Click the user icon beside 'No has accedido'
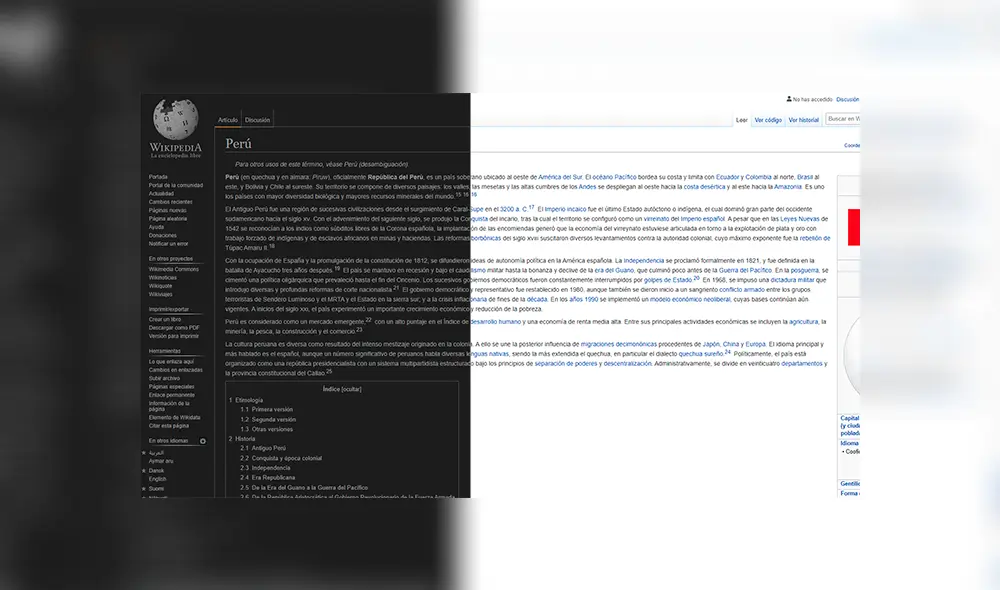Image resolution: width=1000 pixels, height=590 pixels. (789, 98)
